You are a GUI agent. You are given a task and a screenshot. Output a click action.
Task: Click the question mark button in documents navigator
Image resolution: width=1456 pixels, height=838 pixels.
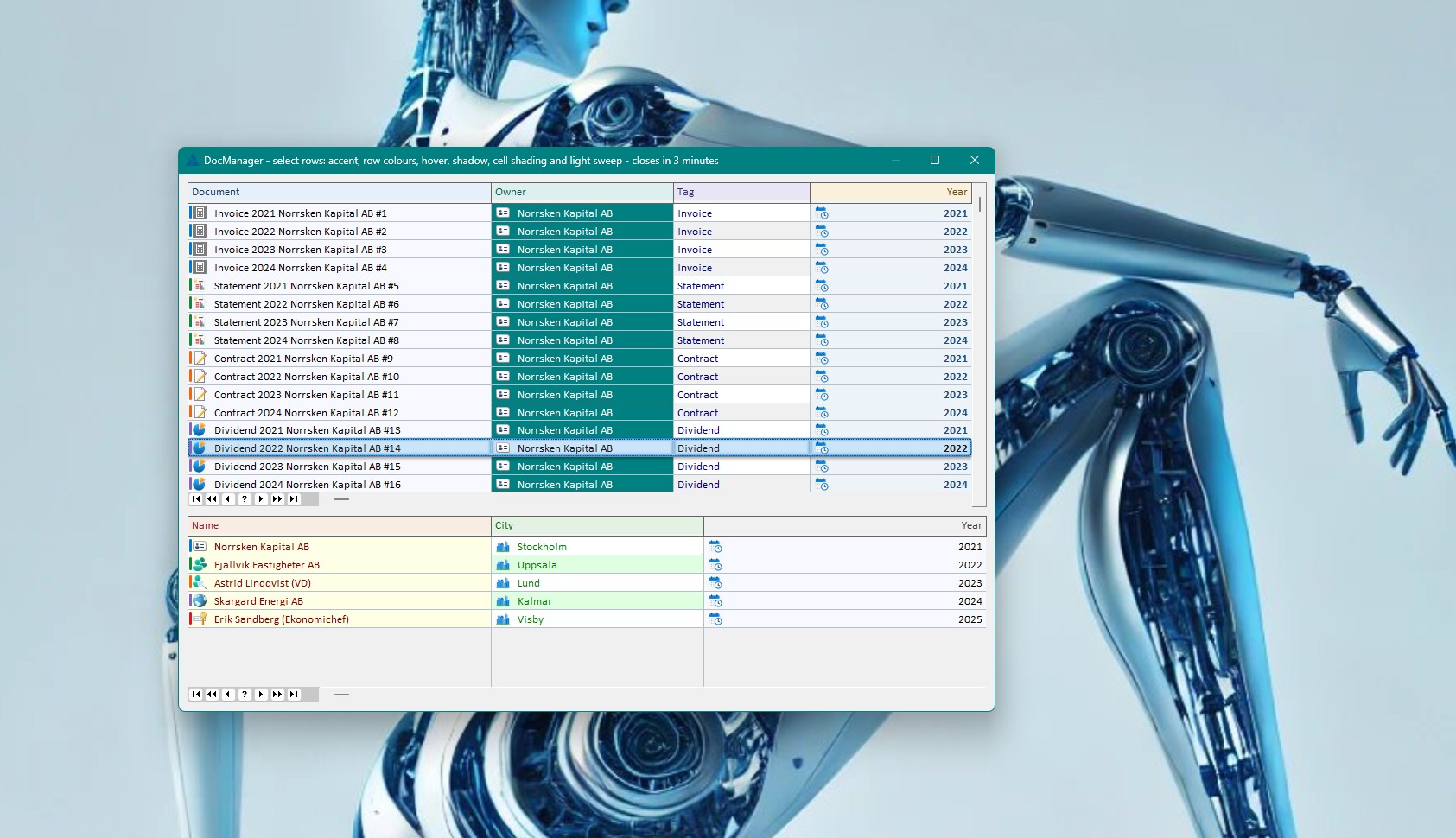coord(245,498)
